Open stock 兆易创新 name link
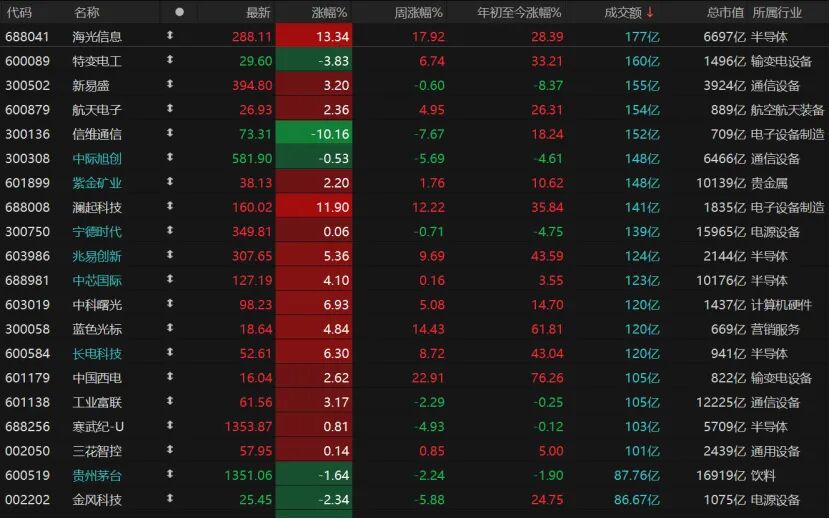 coord(97,256)
